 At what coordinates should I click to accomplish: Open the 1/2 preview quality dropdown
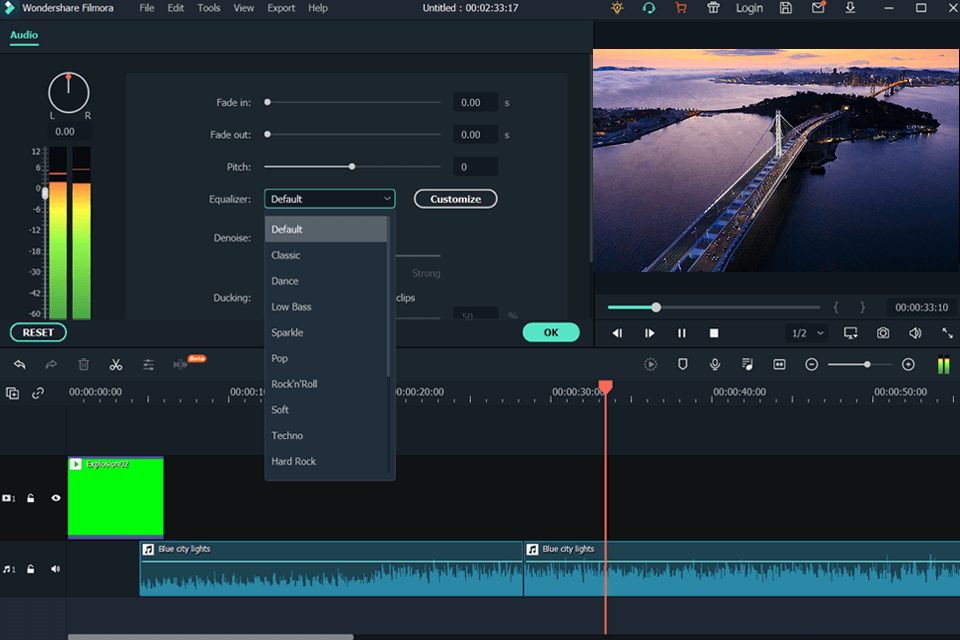click(x=808, y=333)
